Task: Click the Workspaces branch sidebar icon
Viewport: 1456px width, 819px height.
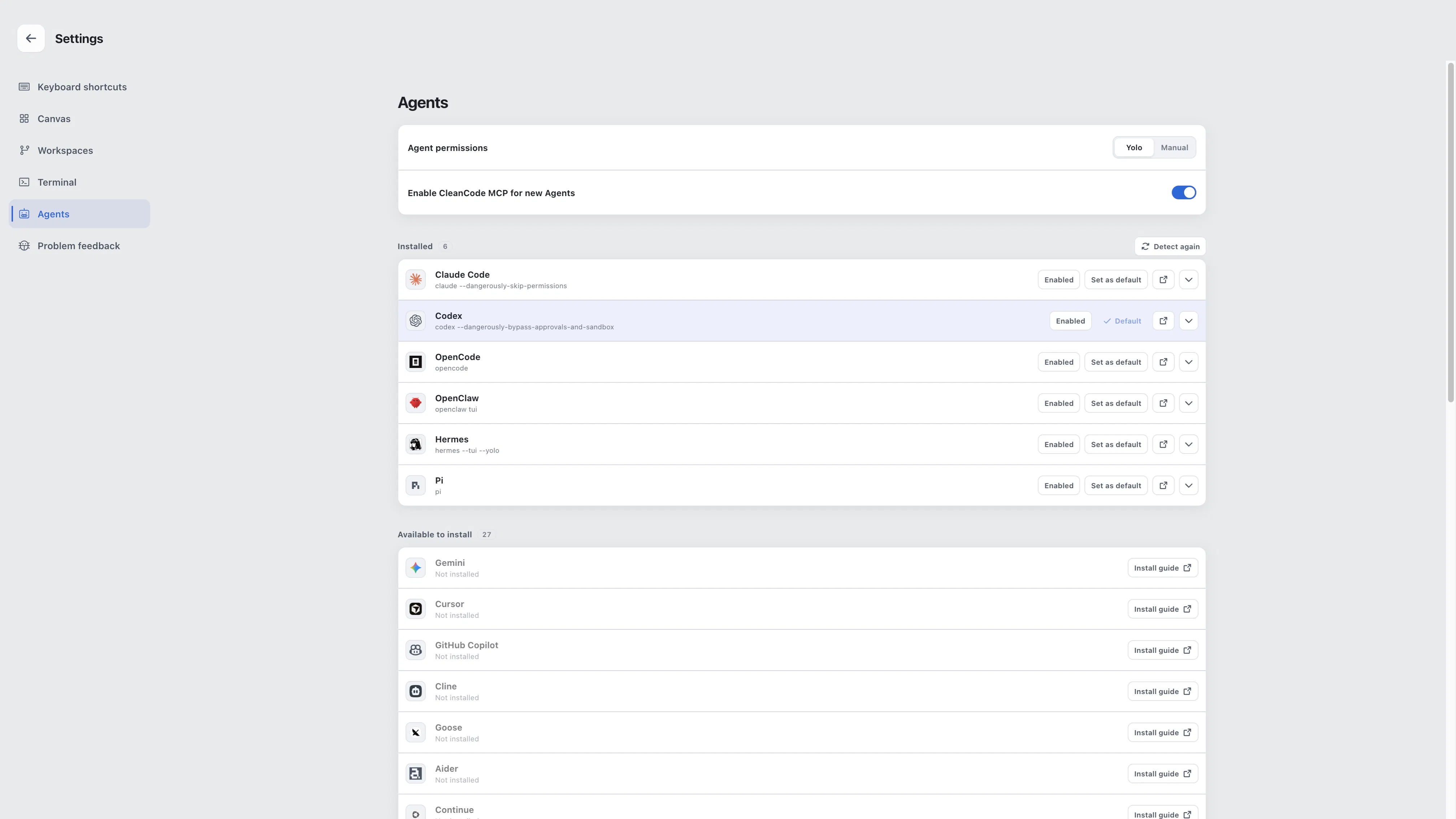Action: click(x=24, y=150)
